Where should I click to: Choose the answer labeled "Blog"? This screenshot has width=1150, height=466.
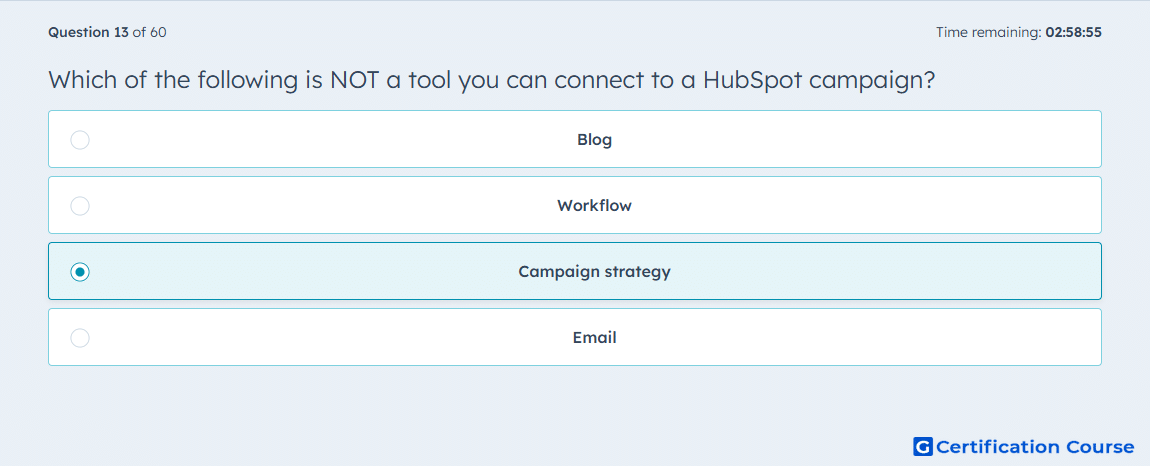[594, 139]
